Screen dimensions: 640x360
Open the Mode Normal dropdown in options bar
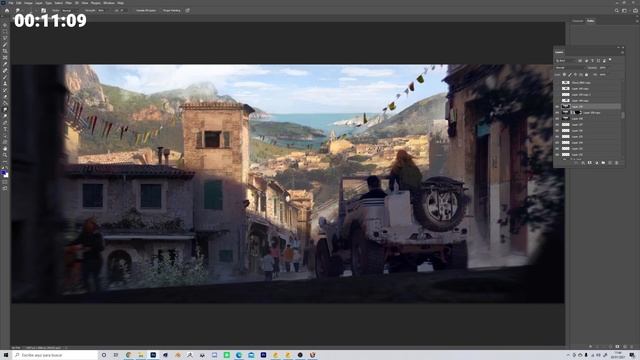(69, 11)
